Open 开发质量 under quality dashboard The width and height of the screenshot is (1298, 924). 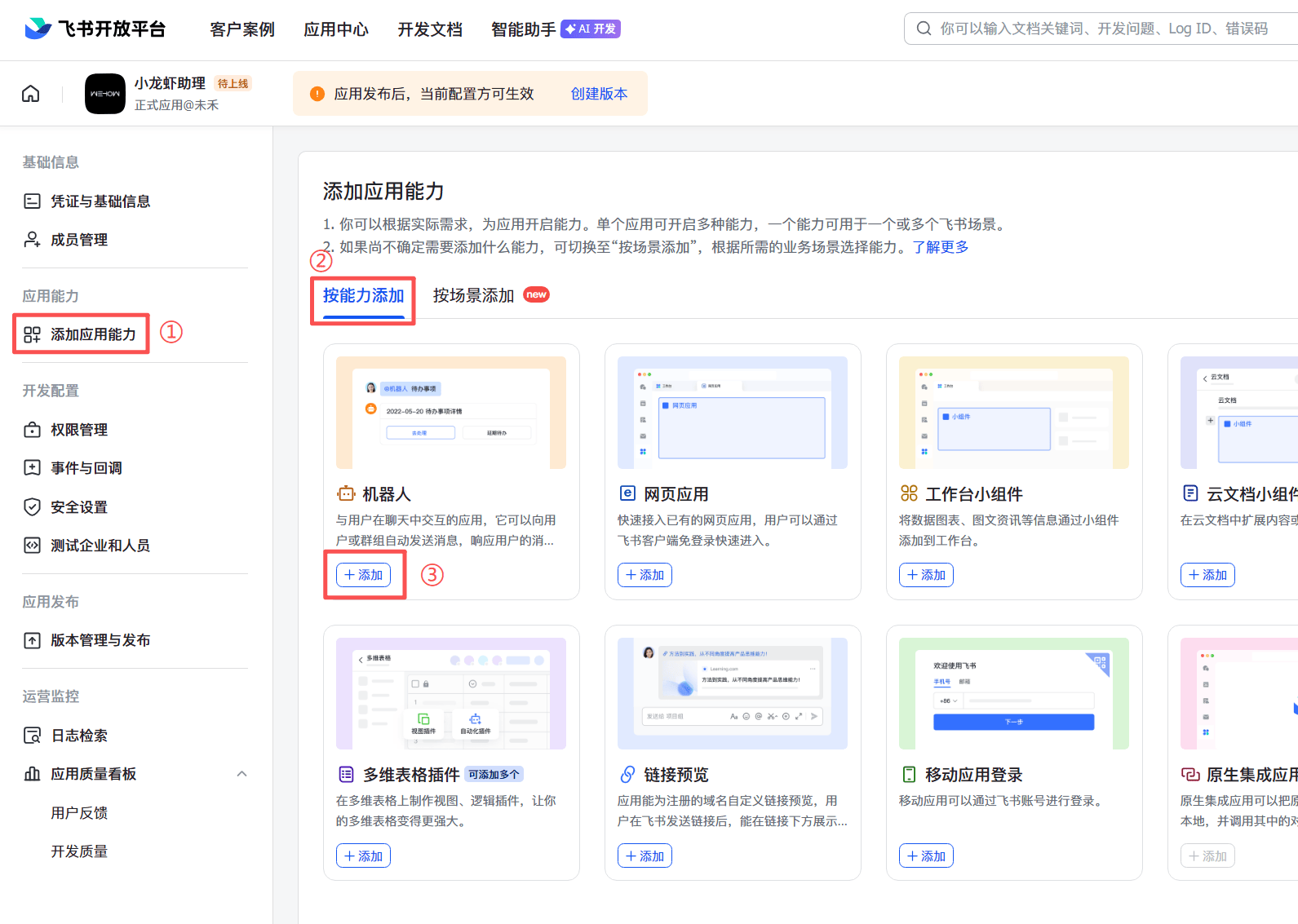79,851
